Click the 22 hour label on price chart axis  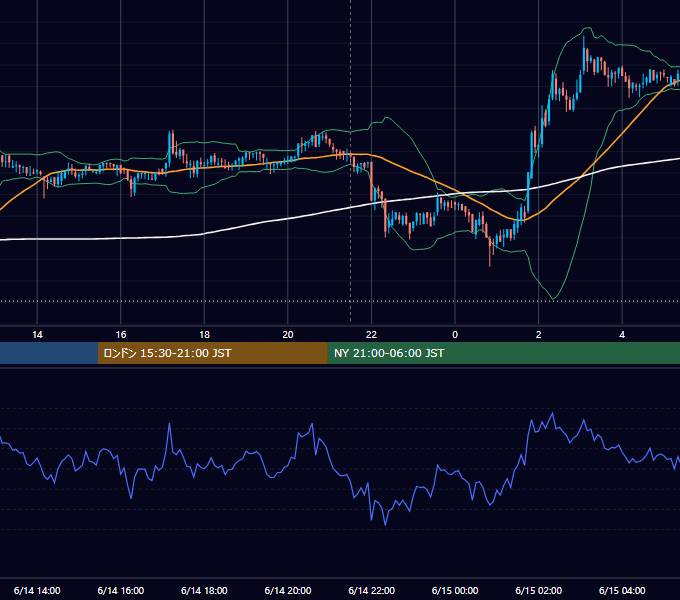click(372, 335)
